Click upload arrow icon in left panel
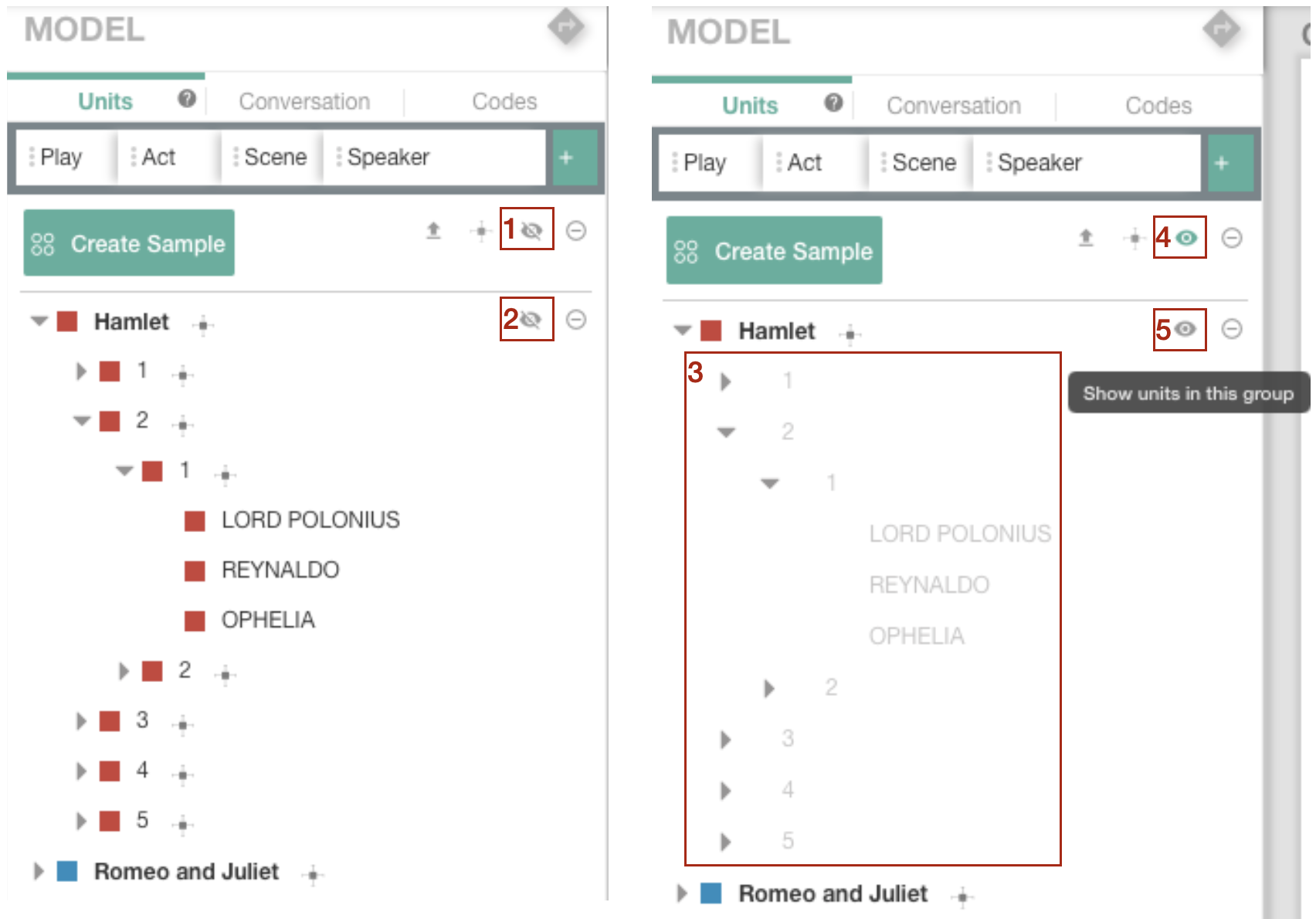The image size is (1316, 919). (434, 230)
